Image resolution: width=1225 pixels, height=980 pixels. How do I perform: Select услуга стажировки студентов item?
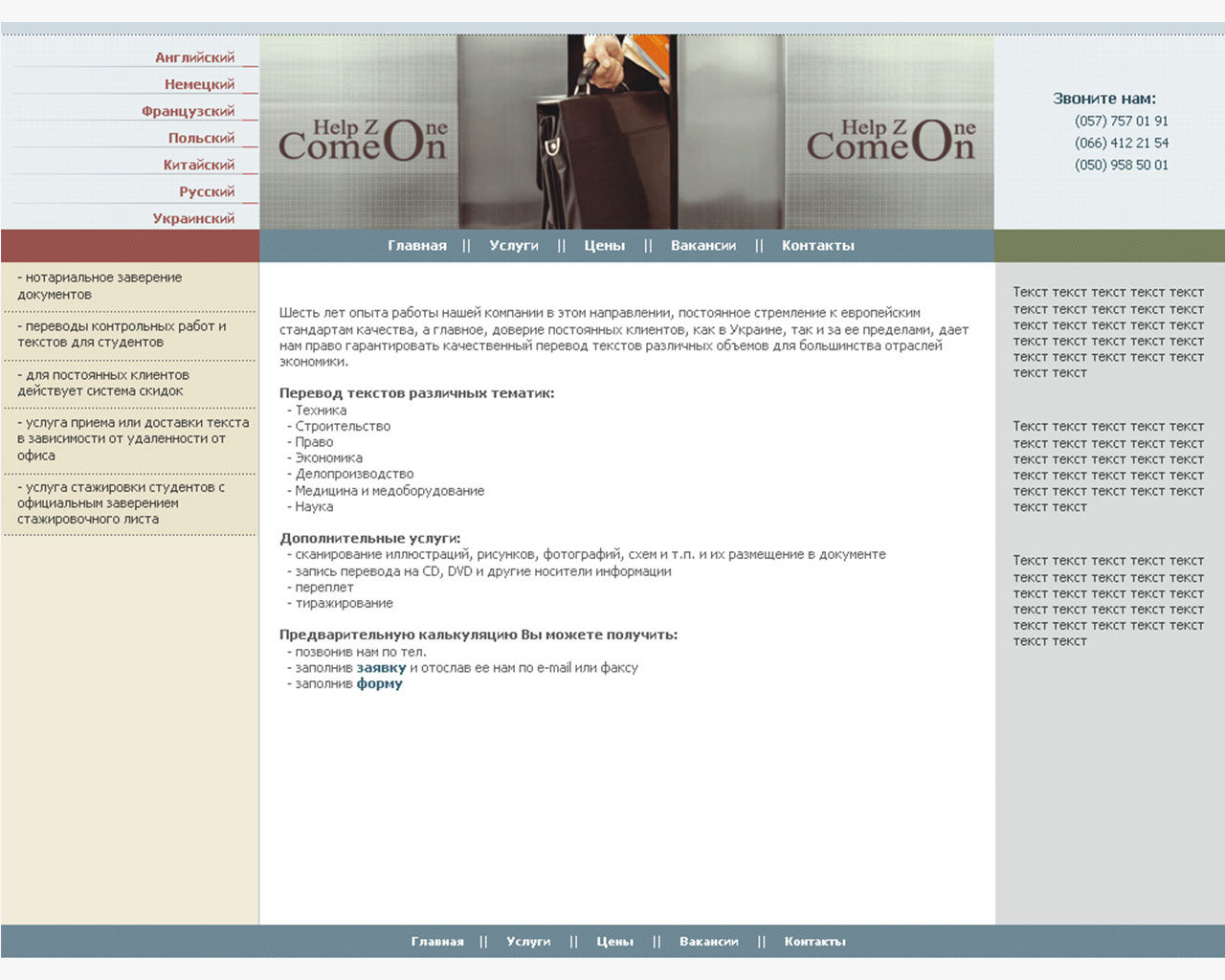tap(121, 503)
